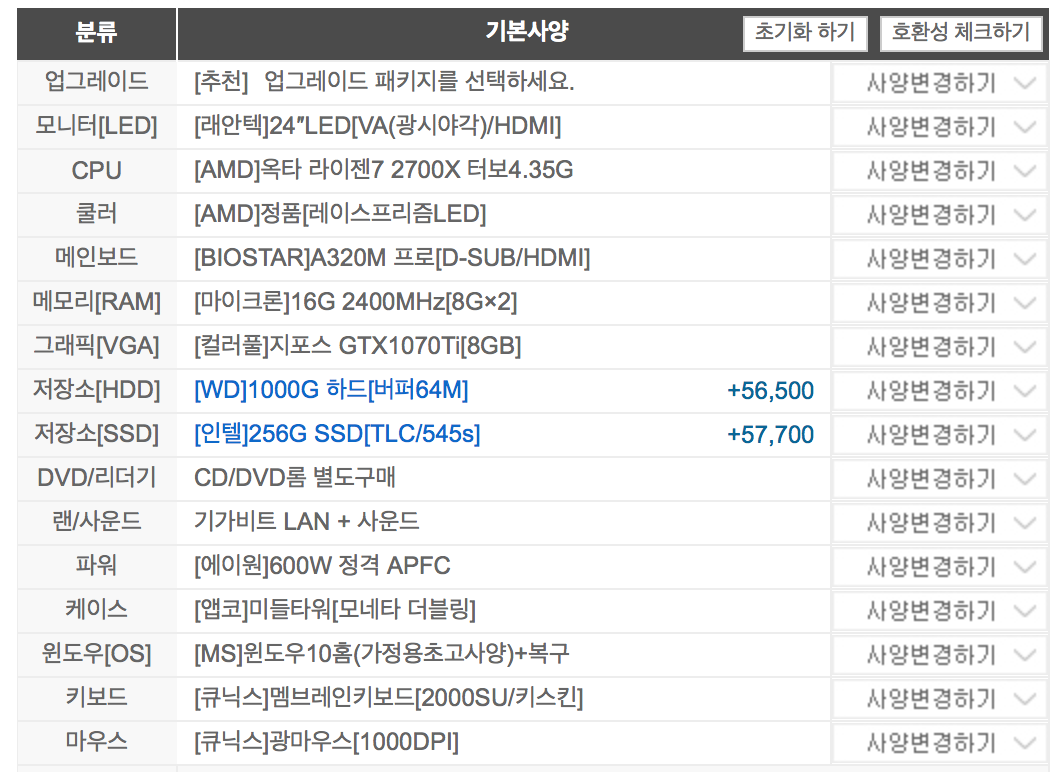The width and height of the screenshot is (1050, 772).
Task: Select the 업그레이드 패키지를 선택하세요 text
Action: pyautogui.click(x=419, y=82)
